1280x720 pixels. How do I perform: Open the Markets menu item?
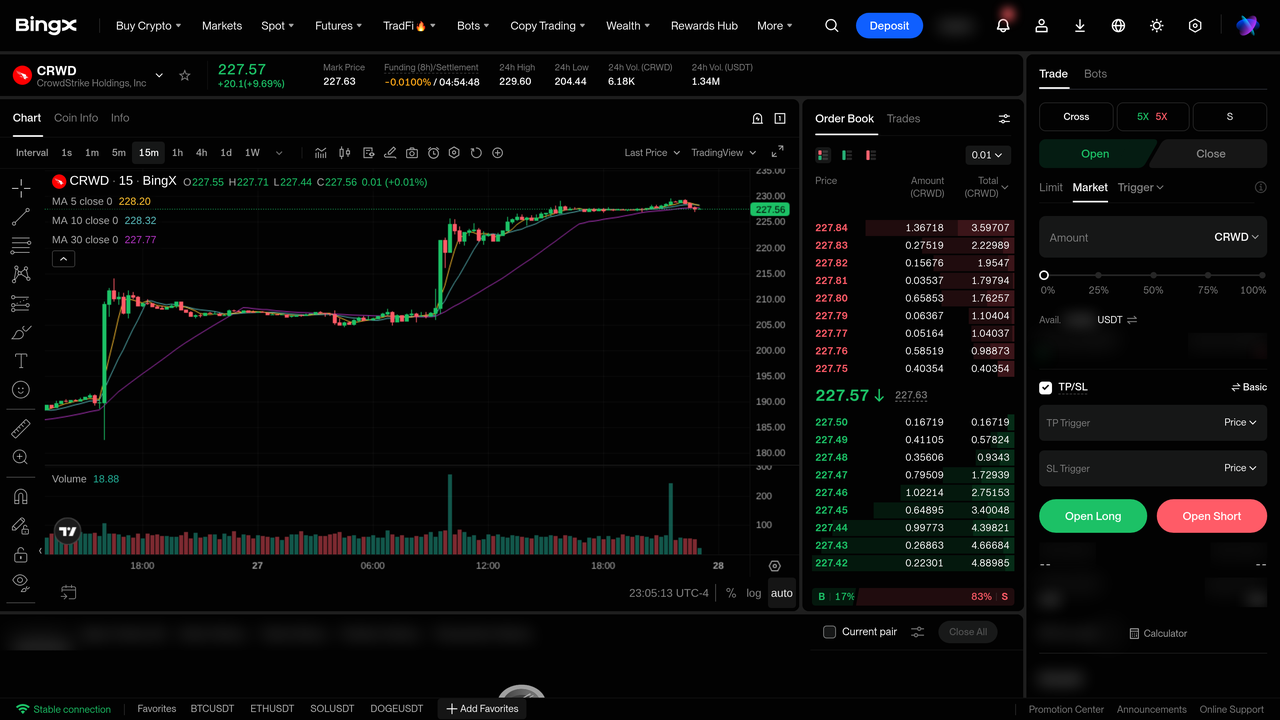[x=222, y=26]
